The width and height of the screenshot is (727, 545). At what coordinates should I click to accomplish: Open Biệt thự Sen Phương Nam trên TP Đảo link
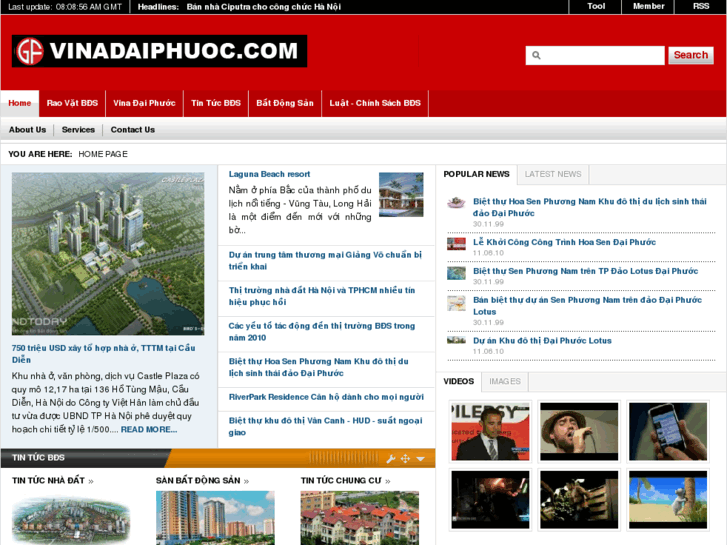click(585, 271)
